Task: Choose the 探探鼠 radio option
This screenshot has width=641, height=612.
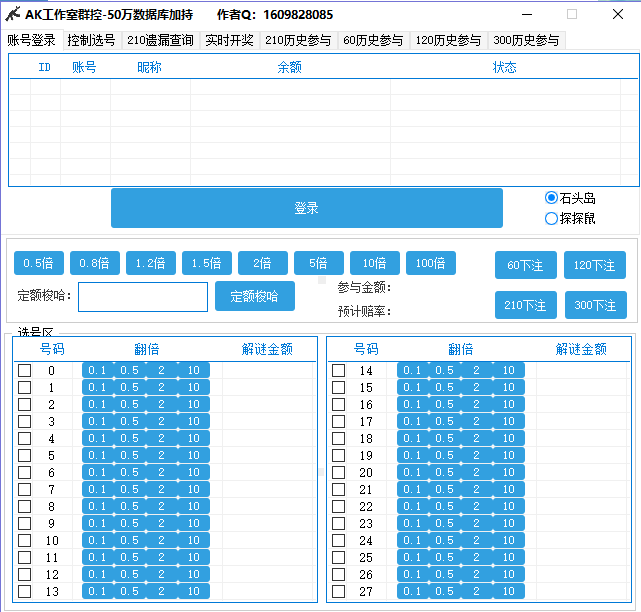Action: pyautogui.click(x=552, y=218)
